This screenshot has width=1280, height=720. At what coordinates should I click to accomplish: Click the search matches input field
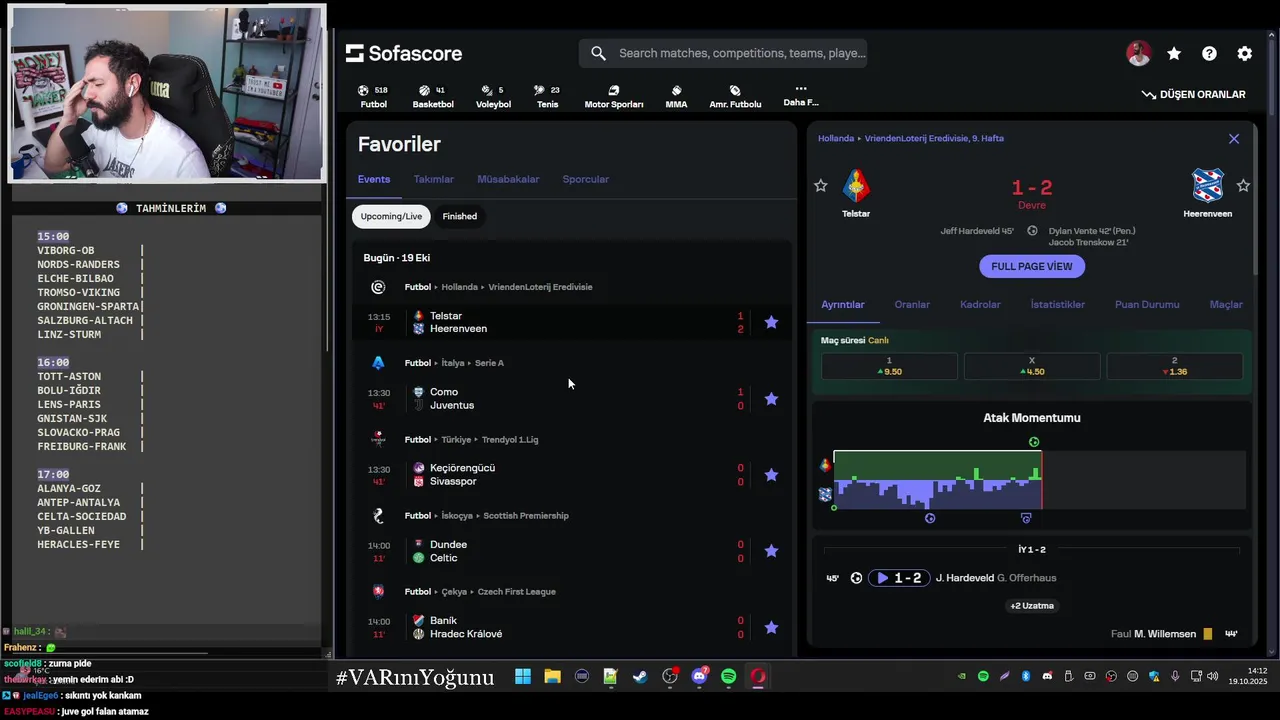723,53
